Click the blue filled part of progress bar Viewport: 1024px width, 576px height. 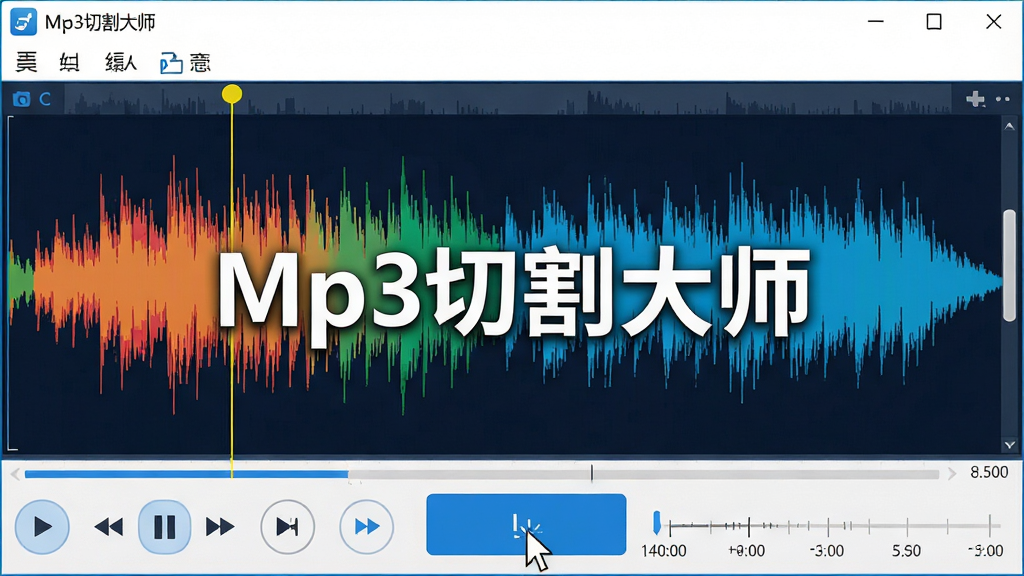(x=186, y=474)
